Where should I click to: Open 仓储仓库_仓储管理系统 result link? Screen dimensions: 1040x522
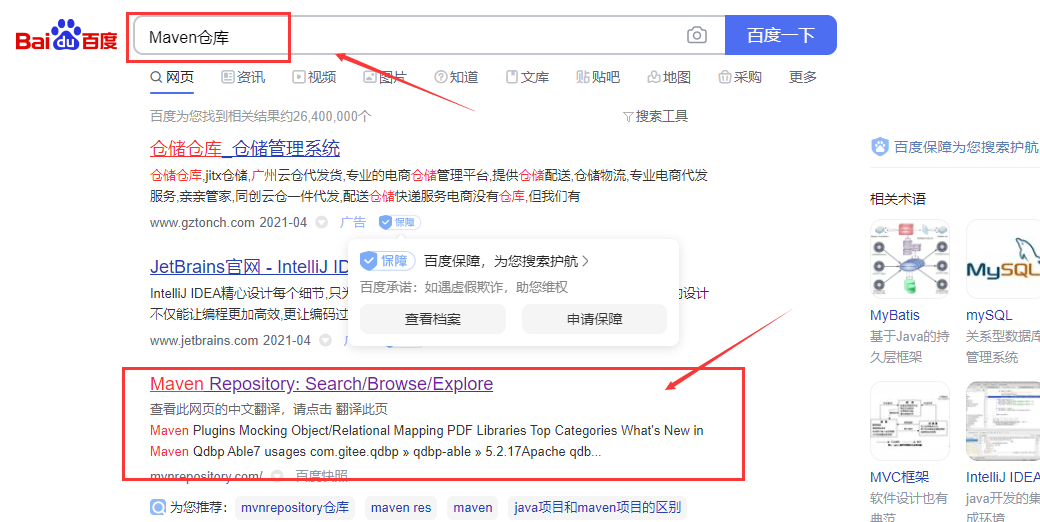tap(245, 148)
